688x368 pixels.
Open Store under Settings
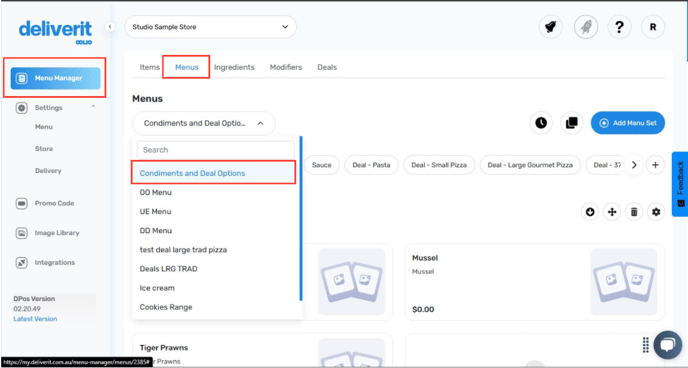click(44, 149)
